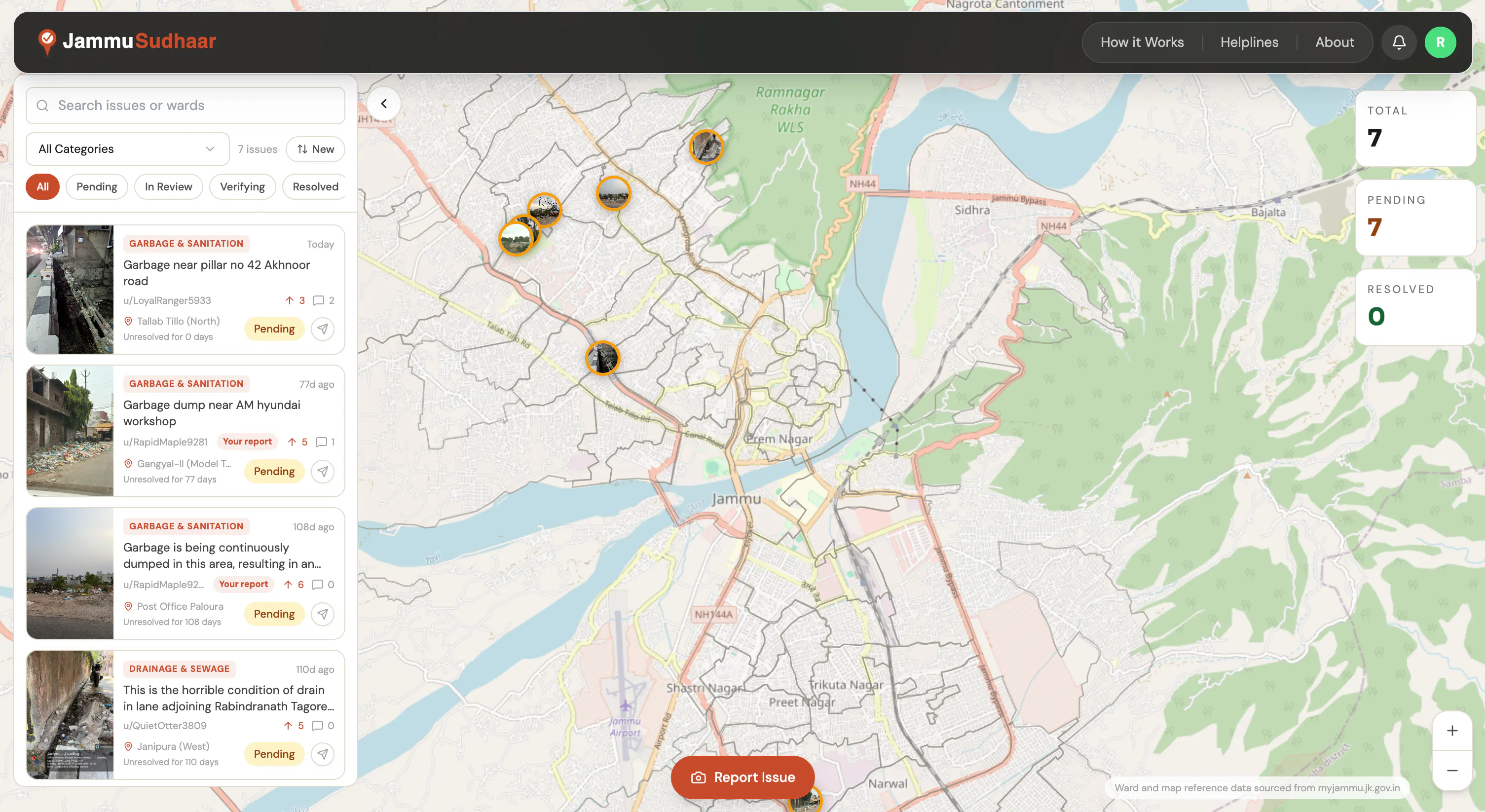Click the JammuSudhaar logo pin
This screenshot has height=812, width=1485.
[x=47, y=42]
